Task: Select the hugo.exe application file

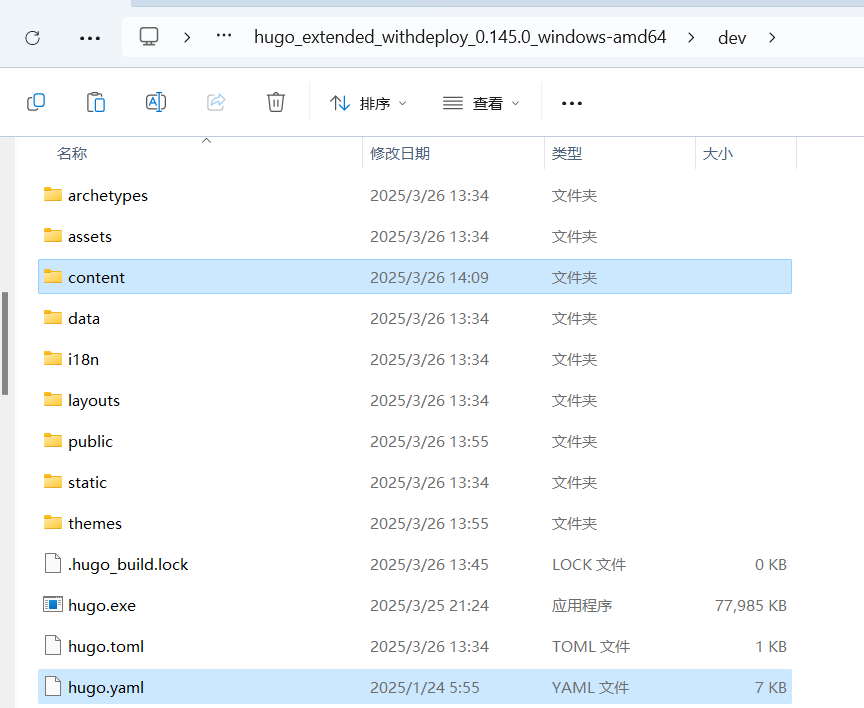Action: click(x=102, y=605)
